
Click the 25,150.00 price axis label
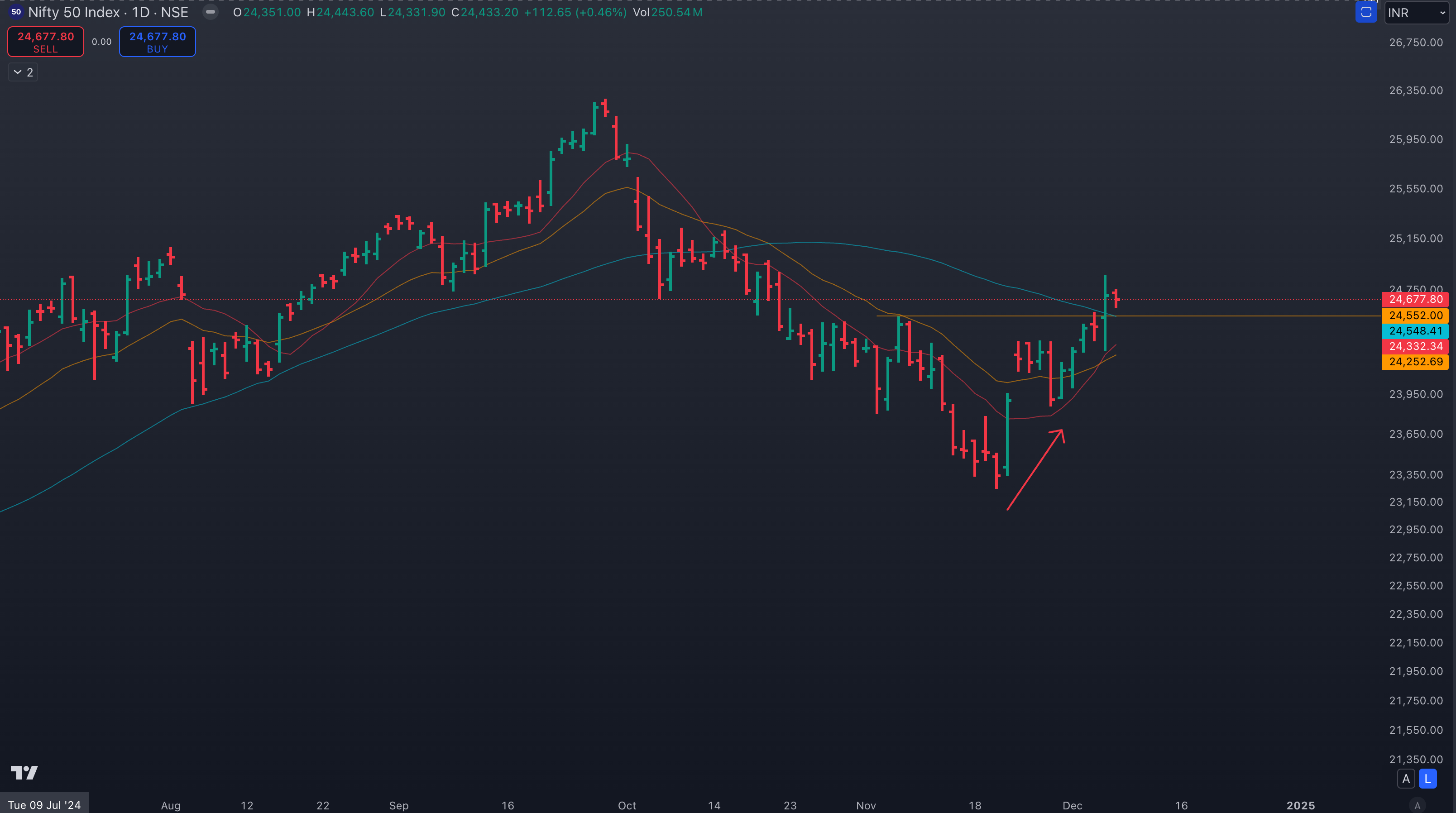pyautogui.click(x=1416, y=239)
